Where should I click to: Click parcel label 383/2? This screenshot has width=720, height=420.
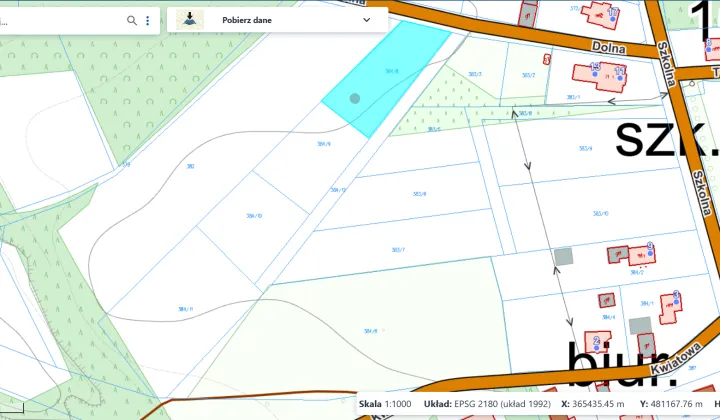[529, 75]
